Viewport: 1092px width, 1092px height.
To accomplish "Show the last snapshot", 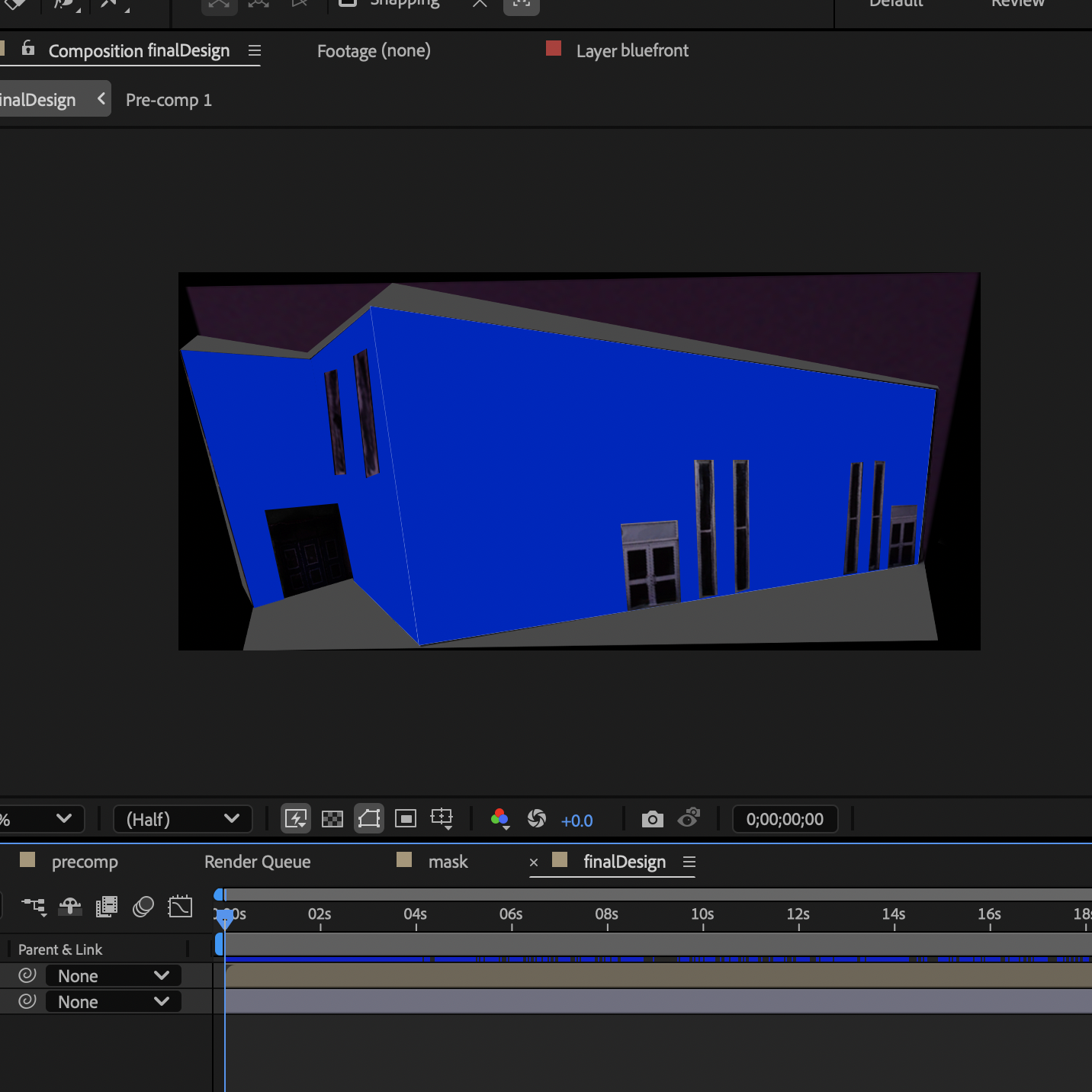I will (689, 819).
